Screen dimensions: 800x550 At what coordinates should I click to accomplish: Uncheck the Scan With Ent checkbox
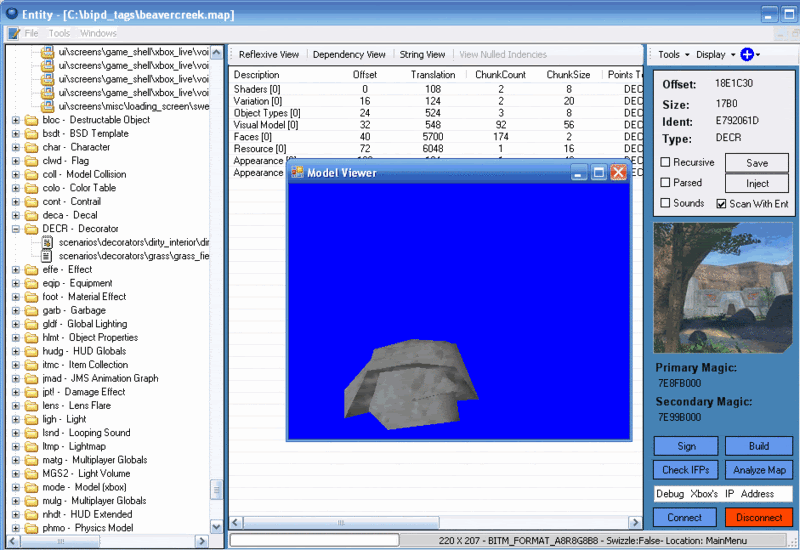[x=721, y=204]
